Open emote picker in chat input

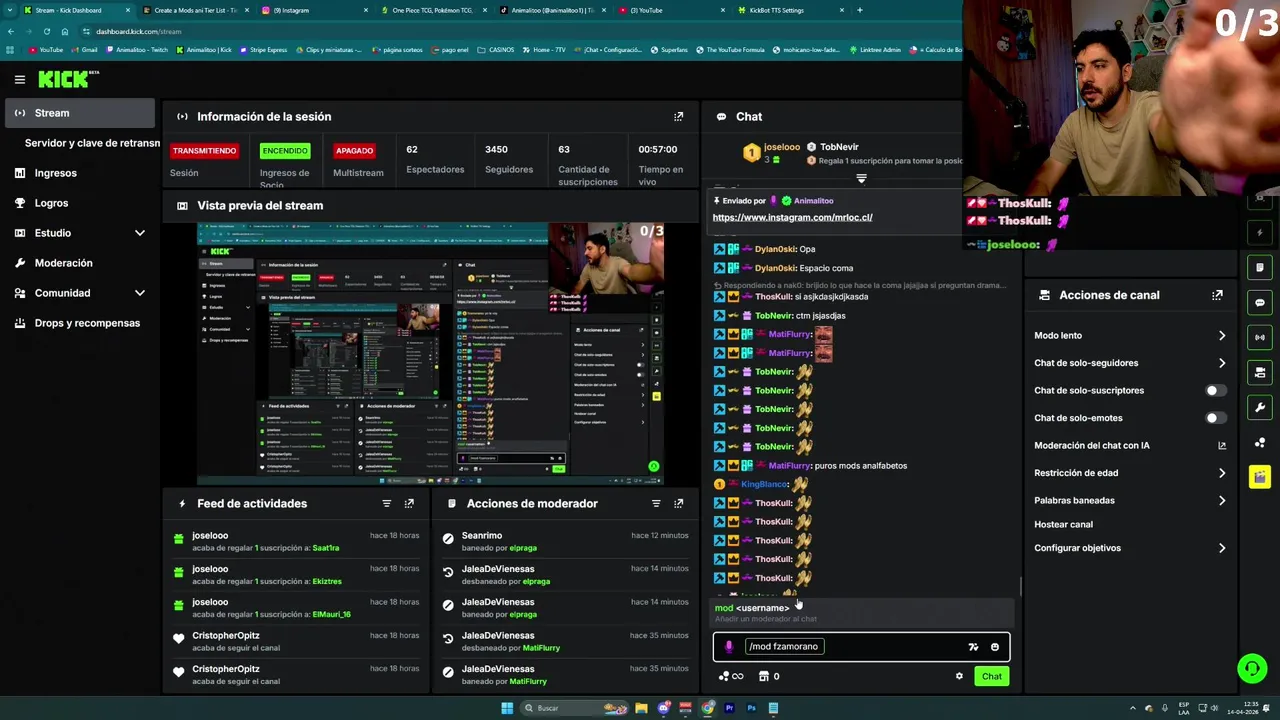(x=995, y=647)
